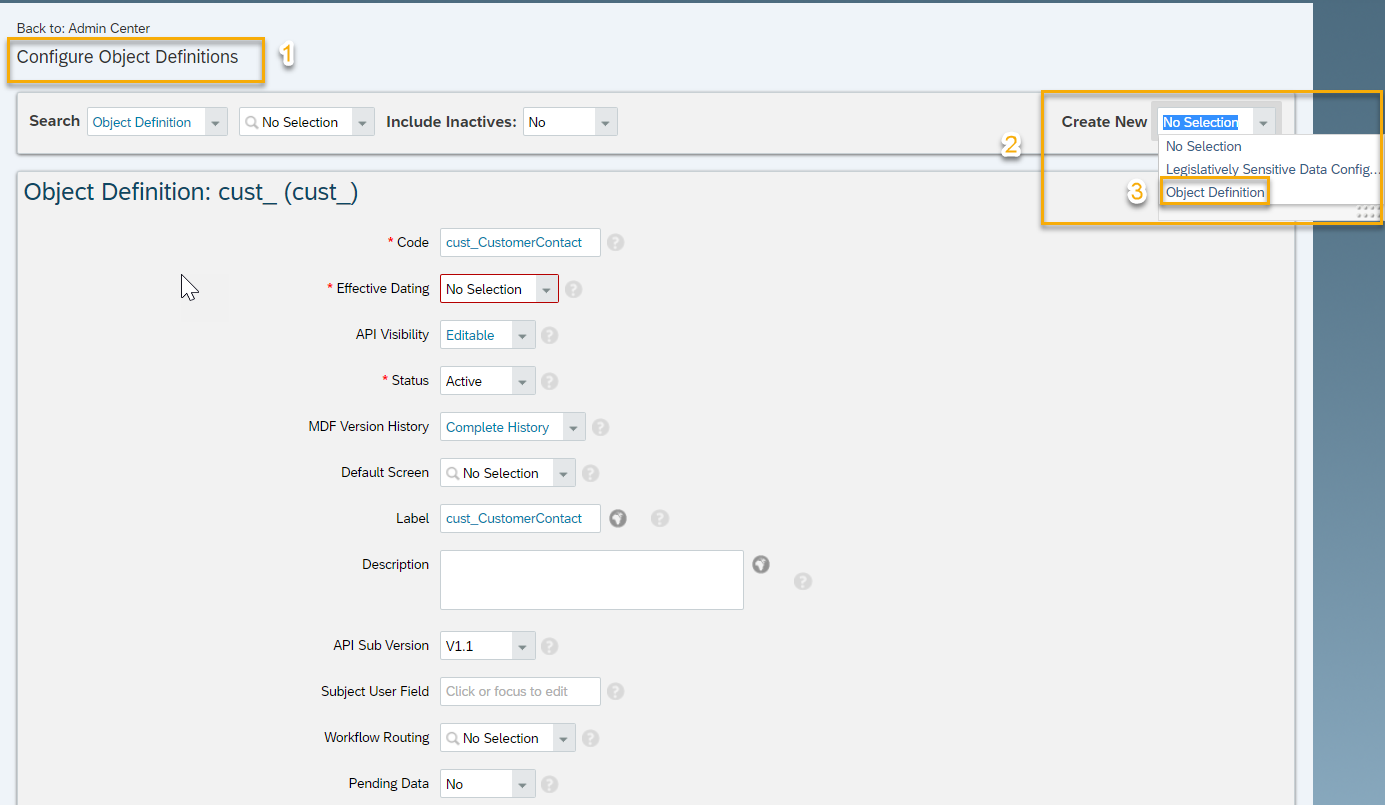This screenshot has height=805, width=1385.
Task: Open help icon beside Effective Dating dropdown
Action: (x=574, y=289)
